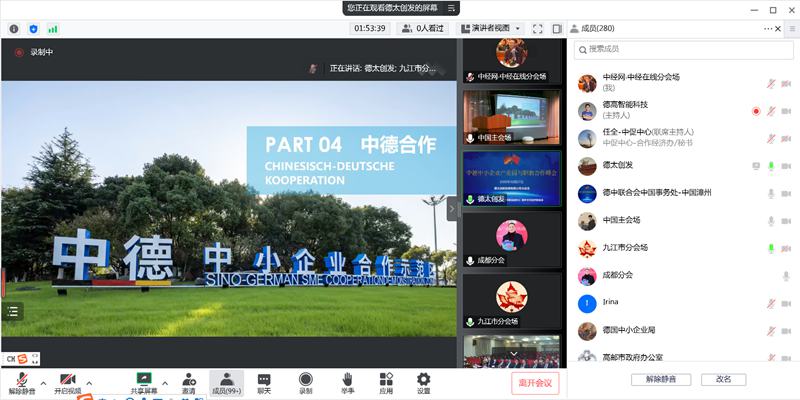
Task: Click the 01:53:39 meeting timer
Action: click(x=369, y=29)
